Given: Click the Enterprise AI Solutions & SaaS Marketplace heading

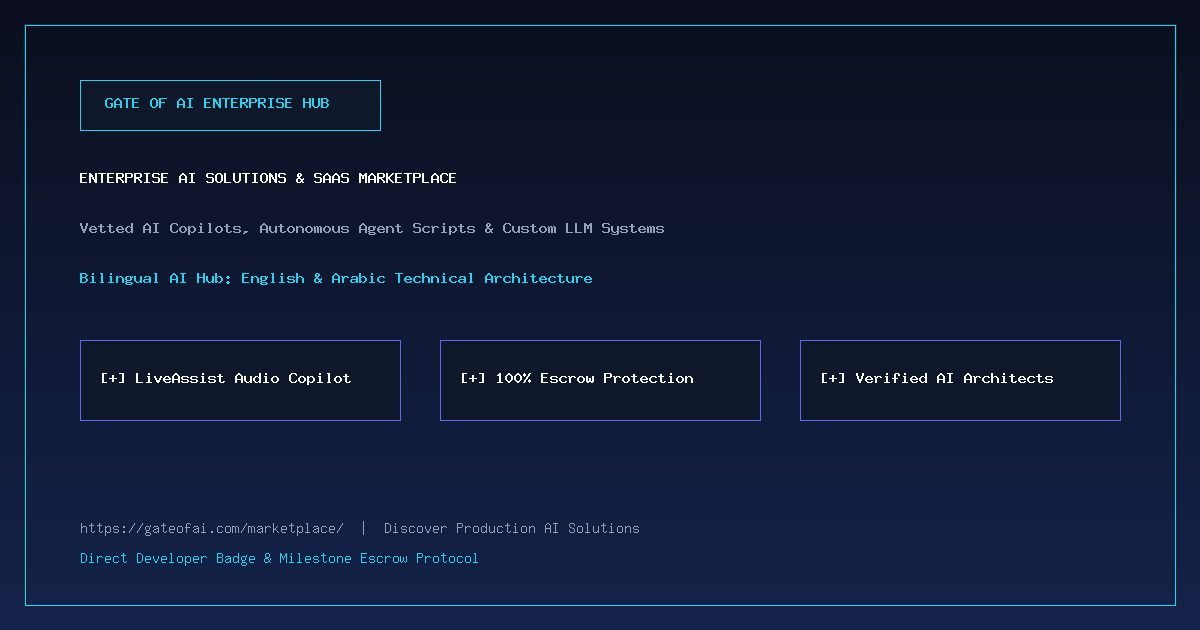Looking at the screenshot, I should pyautogui.click(x=268, y=178).
